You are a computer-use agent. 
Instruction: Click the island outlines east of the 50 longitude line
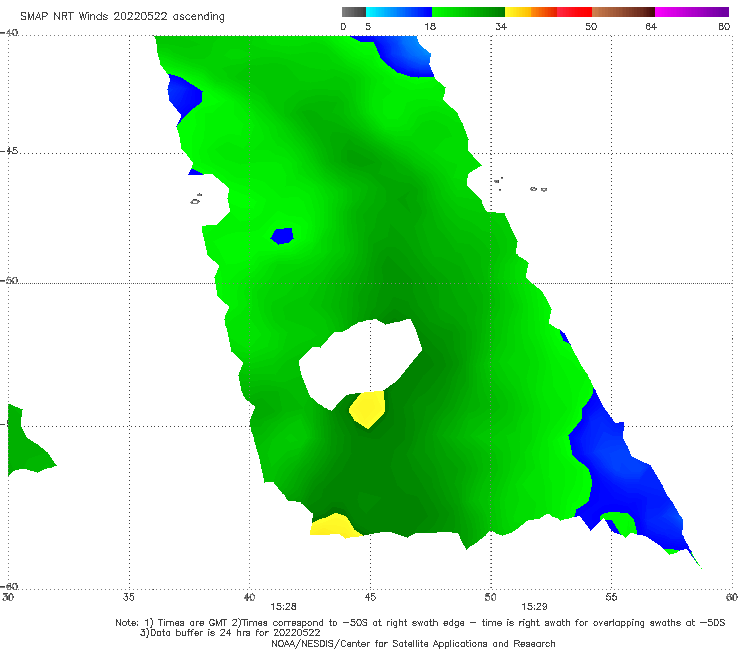(x=520, y=185)
